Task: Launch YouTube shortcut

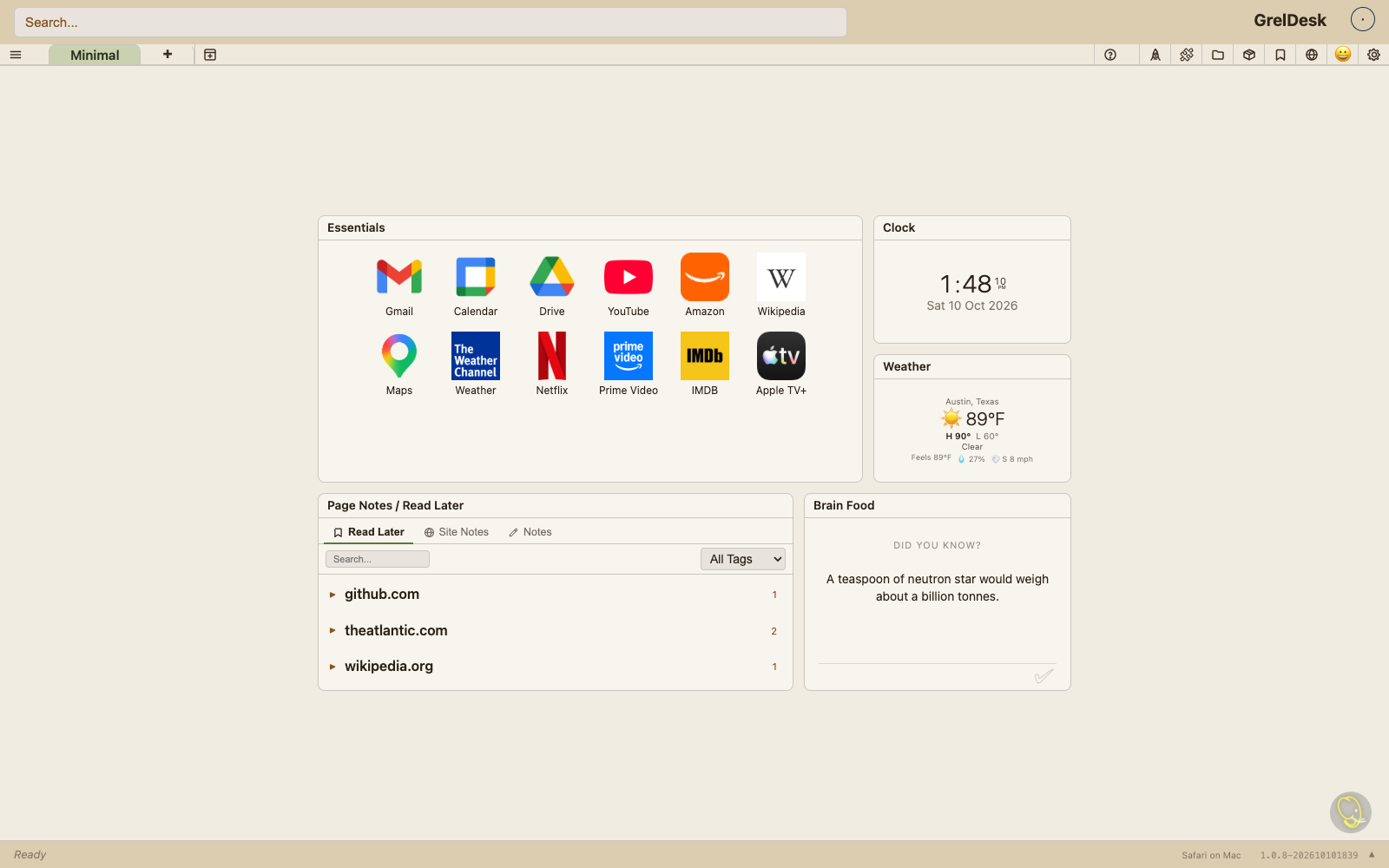Action: pyautogui.click(x=629, y=286)
